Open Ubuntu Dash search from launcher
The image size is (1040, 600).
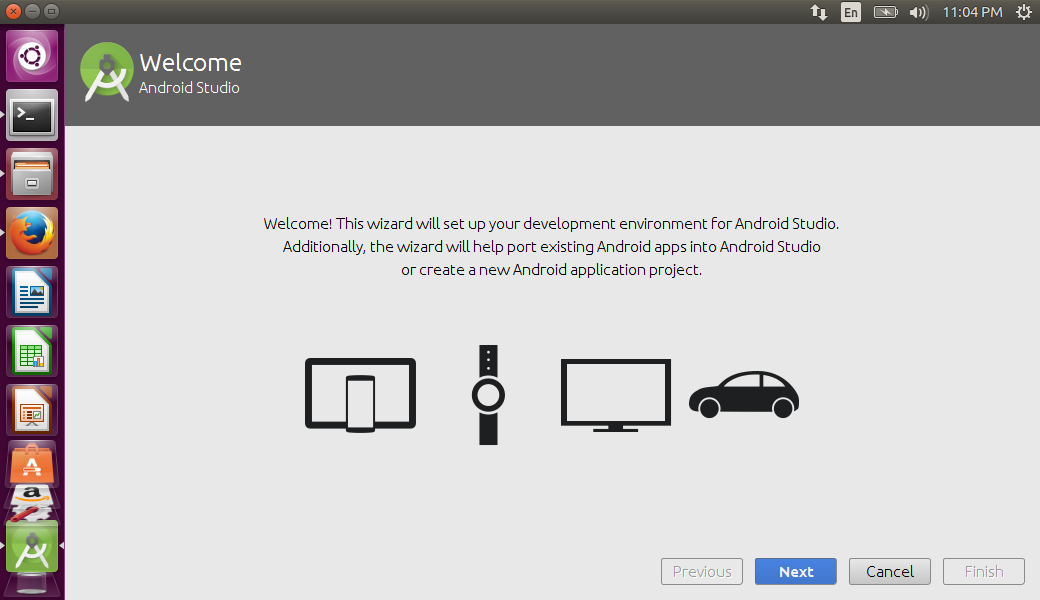coord(32,56)
